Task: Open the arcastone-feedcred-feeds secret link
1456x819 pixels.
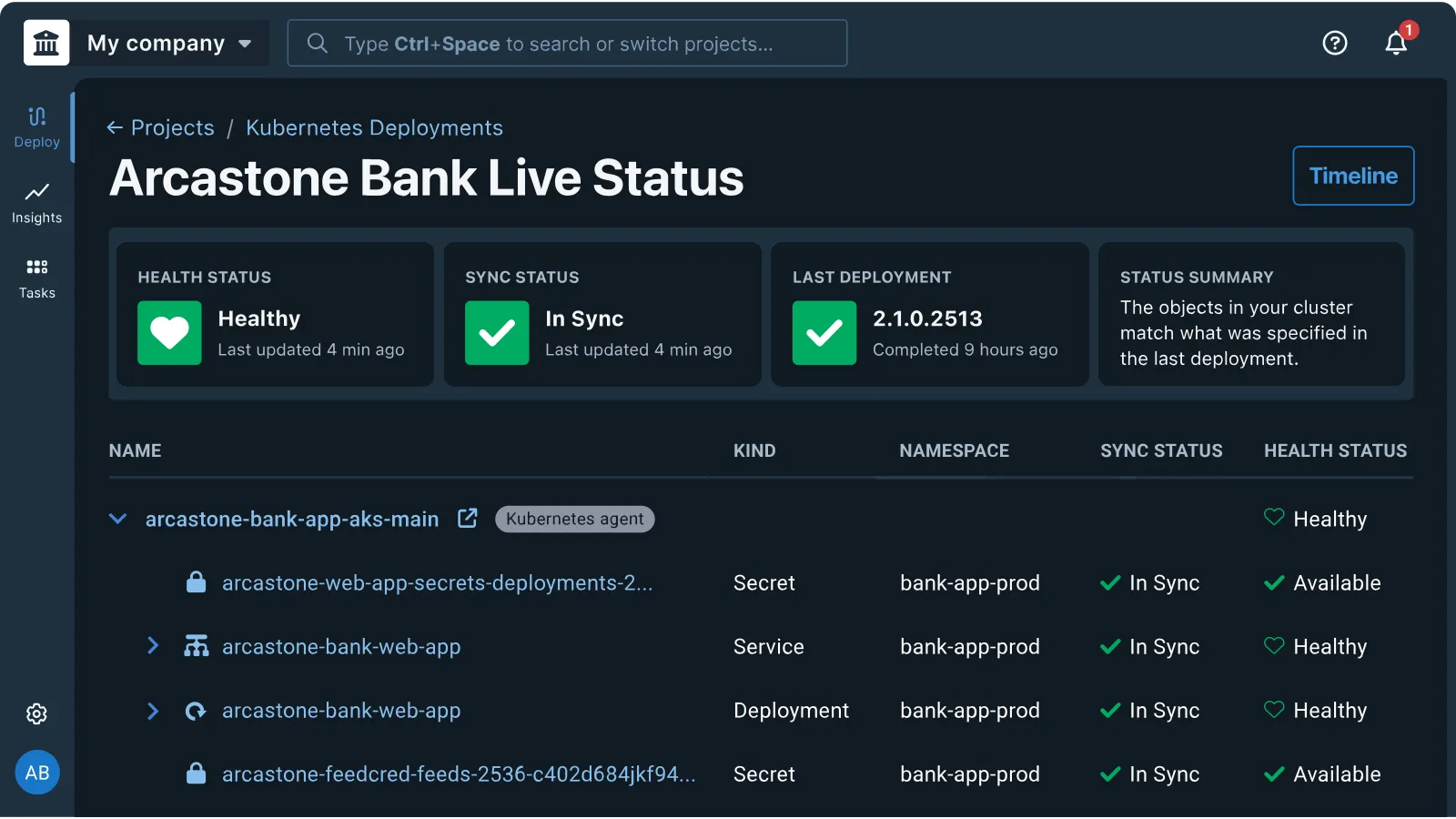Action: pyautogui.click(x=459, y=774)
